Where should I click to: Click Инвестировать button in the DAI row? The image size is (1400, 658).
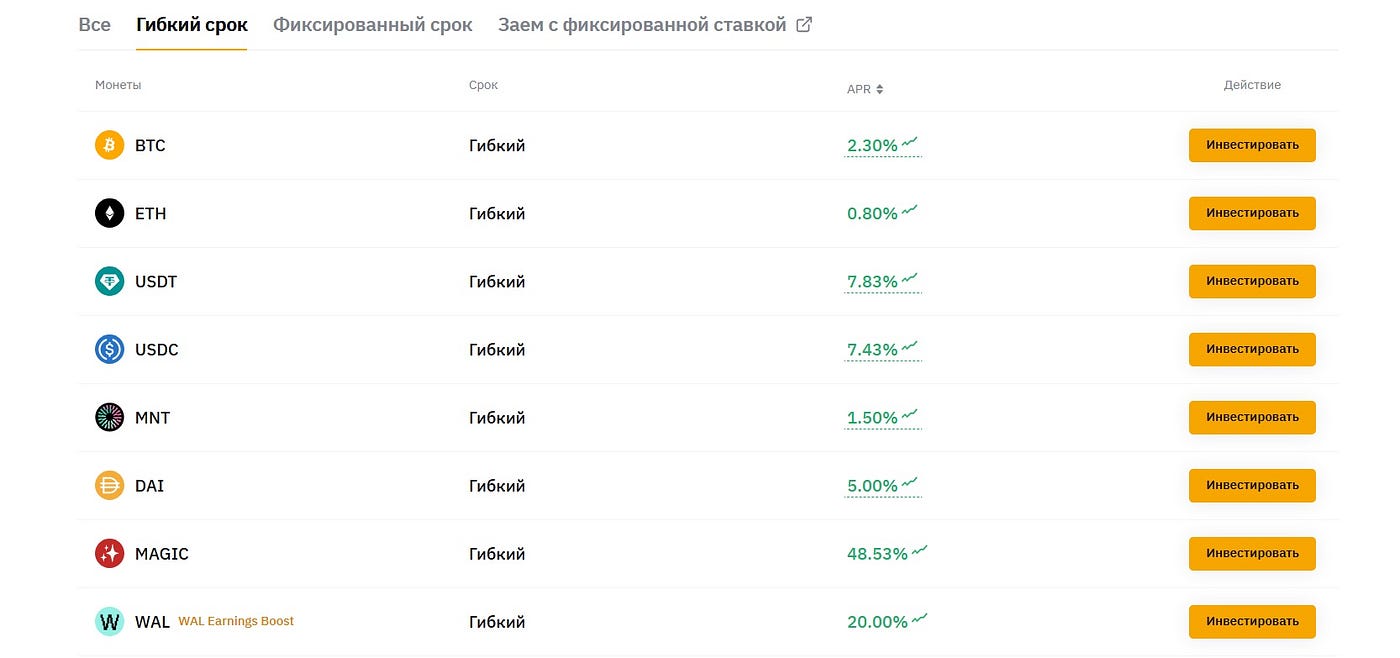tap(1251, 485)
